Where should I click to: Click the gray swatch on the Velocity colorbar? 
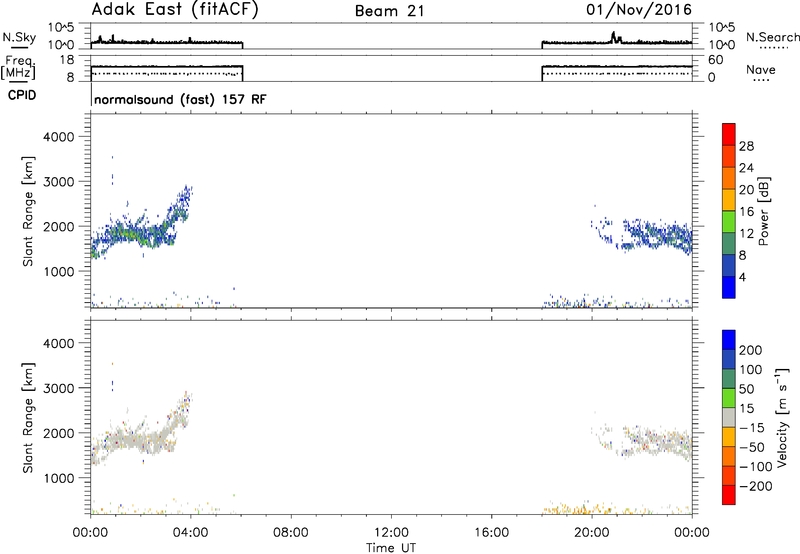pyautogui.click(x=729, y=417)
